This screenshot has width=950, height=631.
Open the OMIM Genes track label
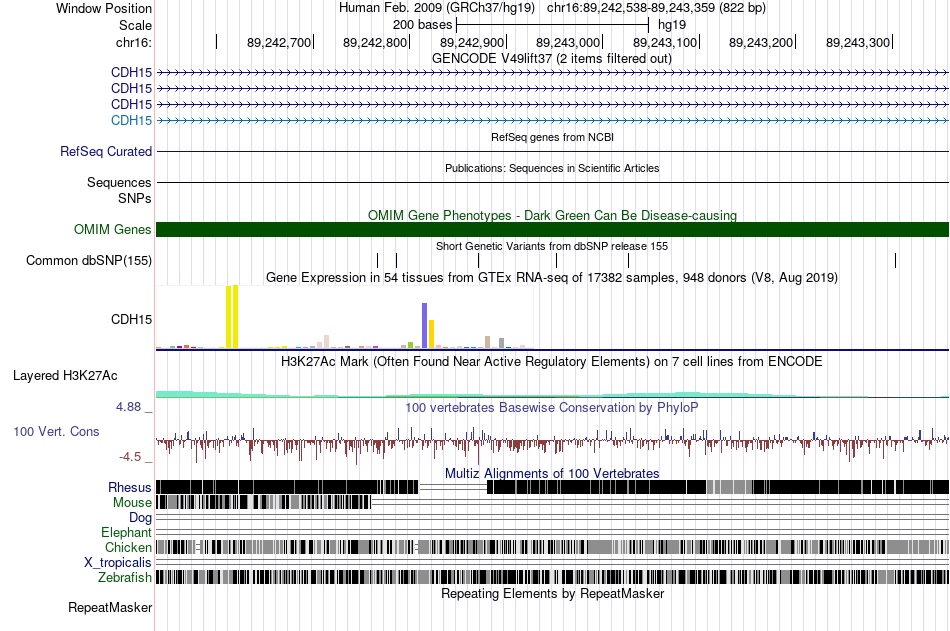pos(112,229)
